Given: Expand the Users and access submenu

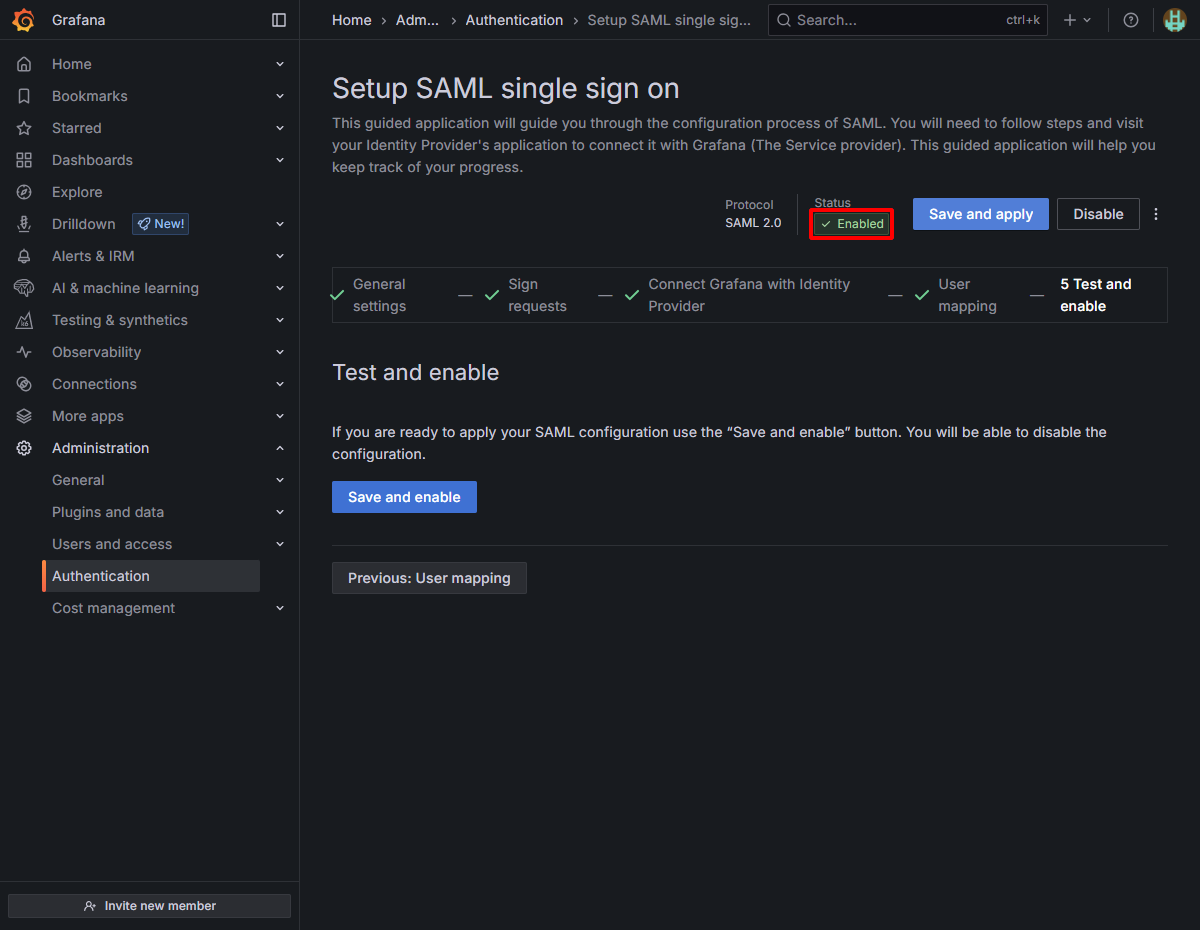Looking at the screenshot, I should [280, 544].
